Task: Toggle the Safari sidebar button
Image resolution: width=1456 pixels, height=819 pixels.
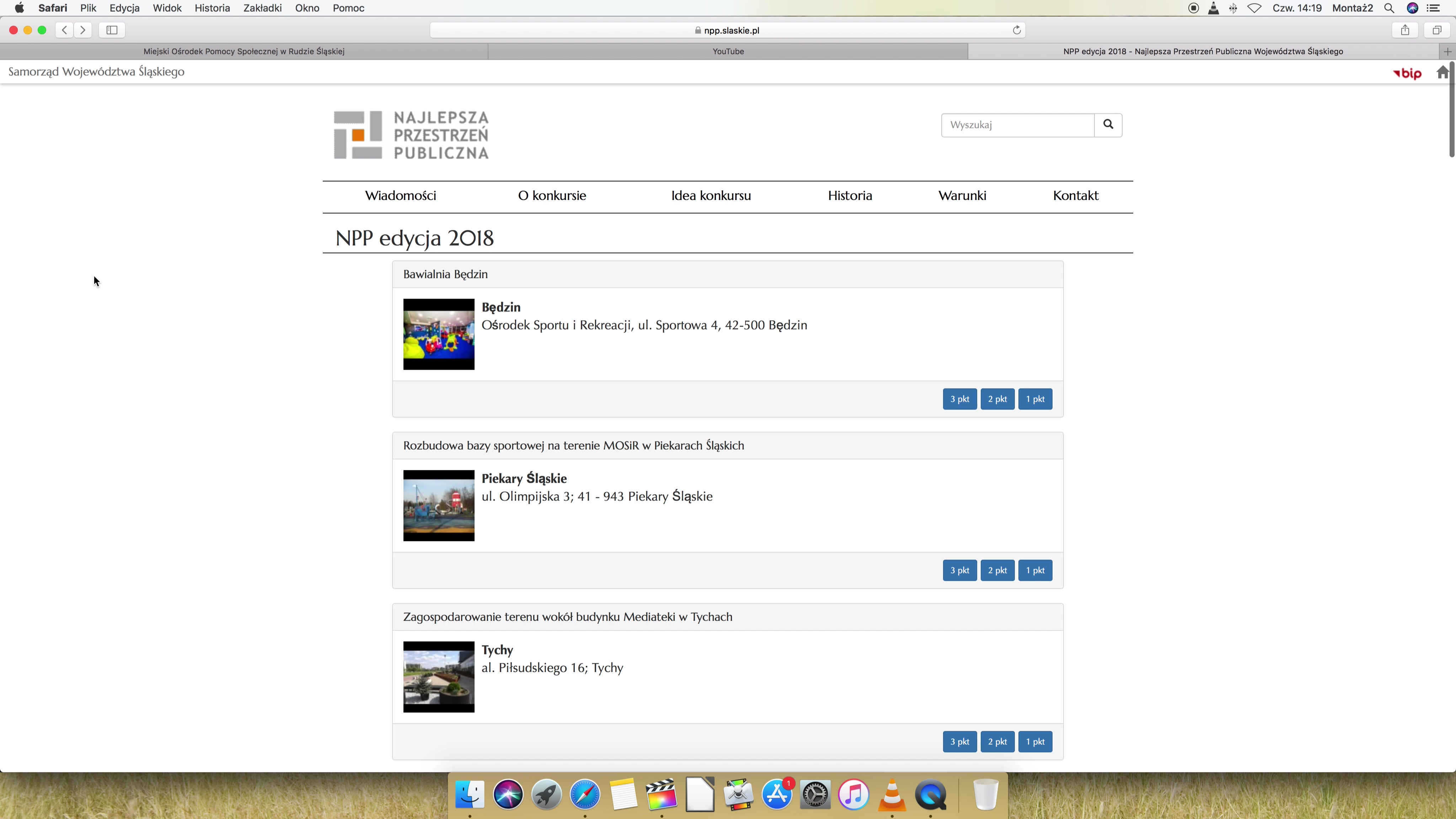Action: [x=112, y=30]
